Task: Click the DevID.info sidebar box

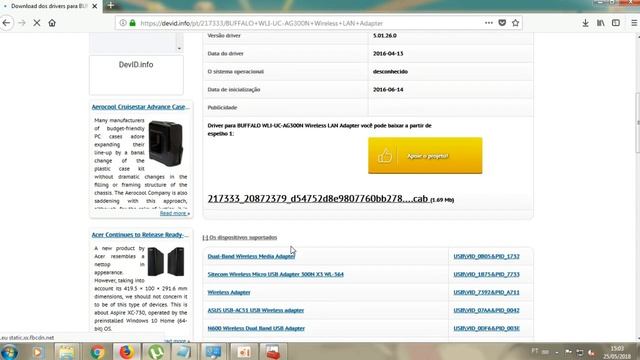Action: pos(136,75)
